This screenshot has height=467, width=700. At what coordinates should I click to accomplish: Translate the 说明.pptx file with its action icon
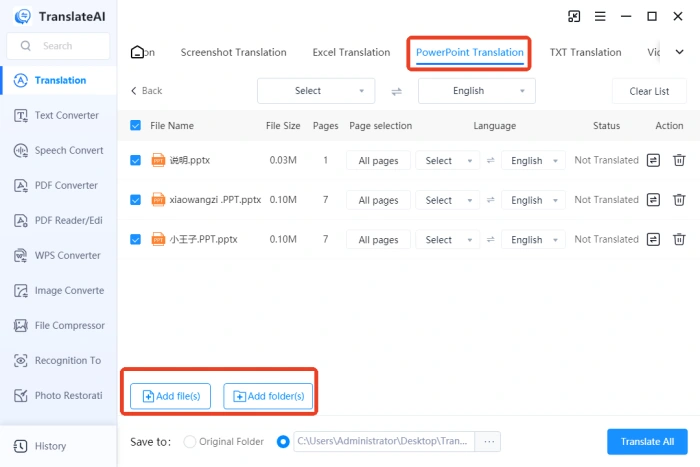tap(653, 160)
